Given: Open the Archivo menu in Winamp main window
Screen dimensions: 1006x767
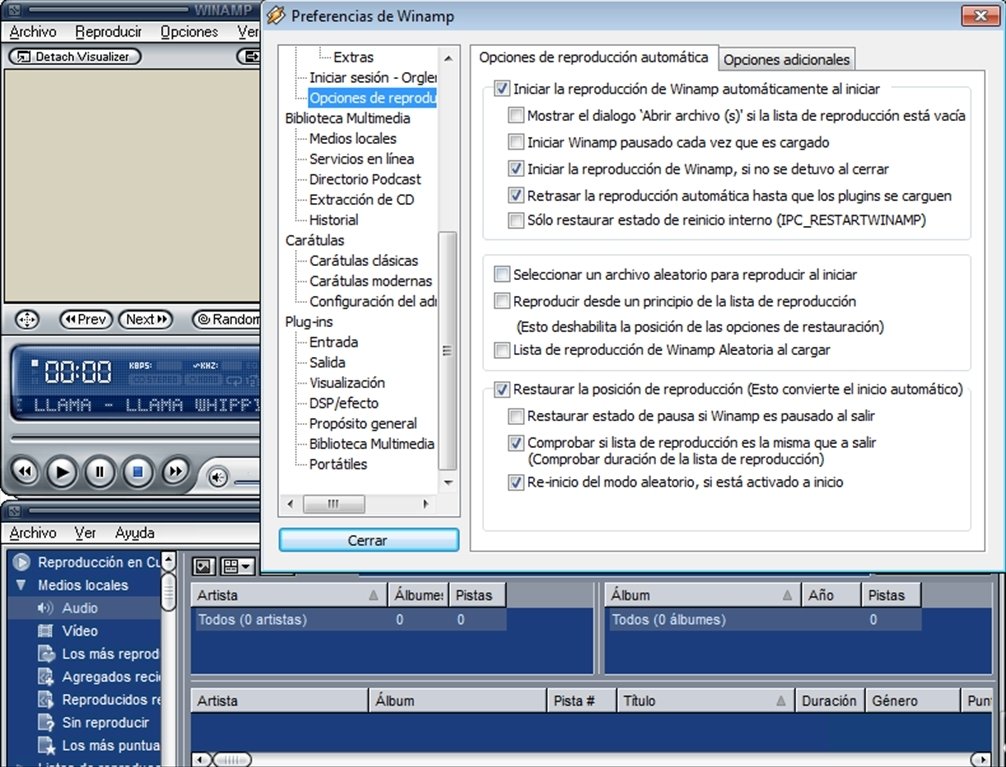Looking at the screenshot, I should [x=33, y=31].
